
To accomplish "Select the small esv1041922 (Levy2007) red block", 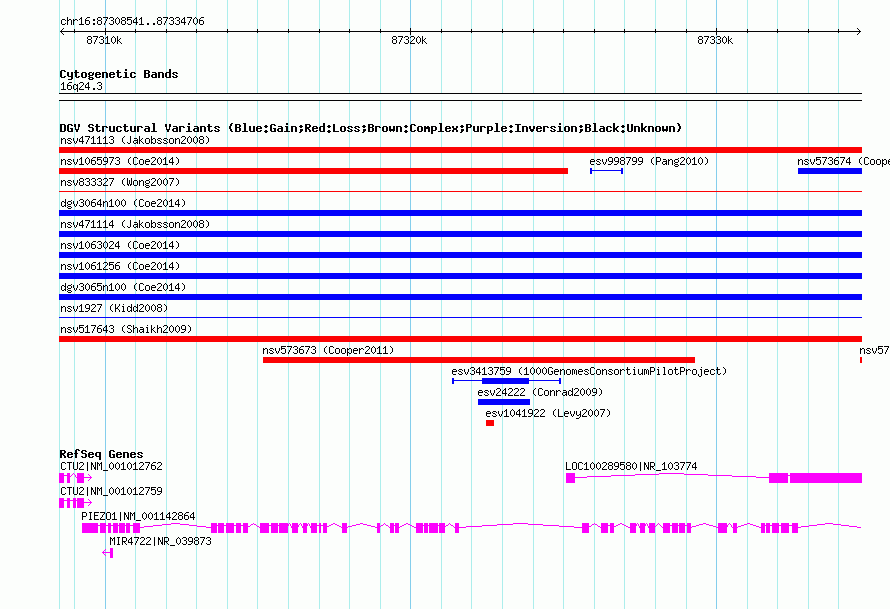I will (490, 423).
